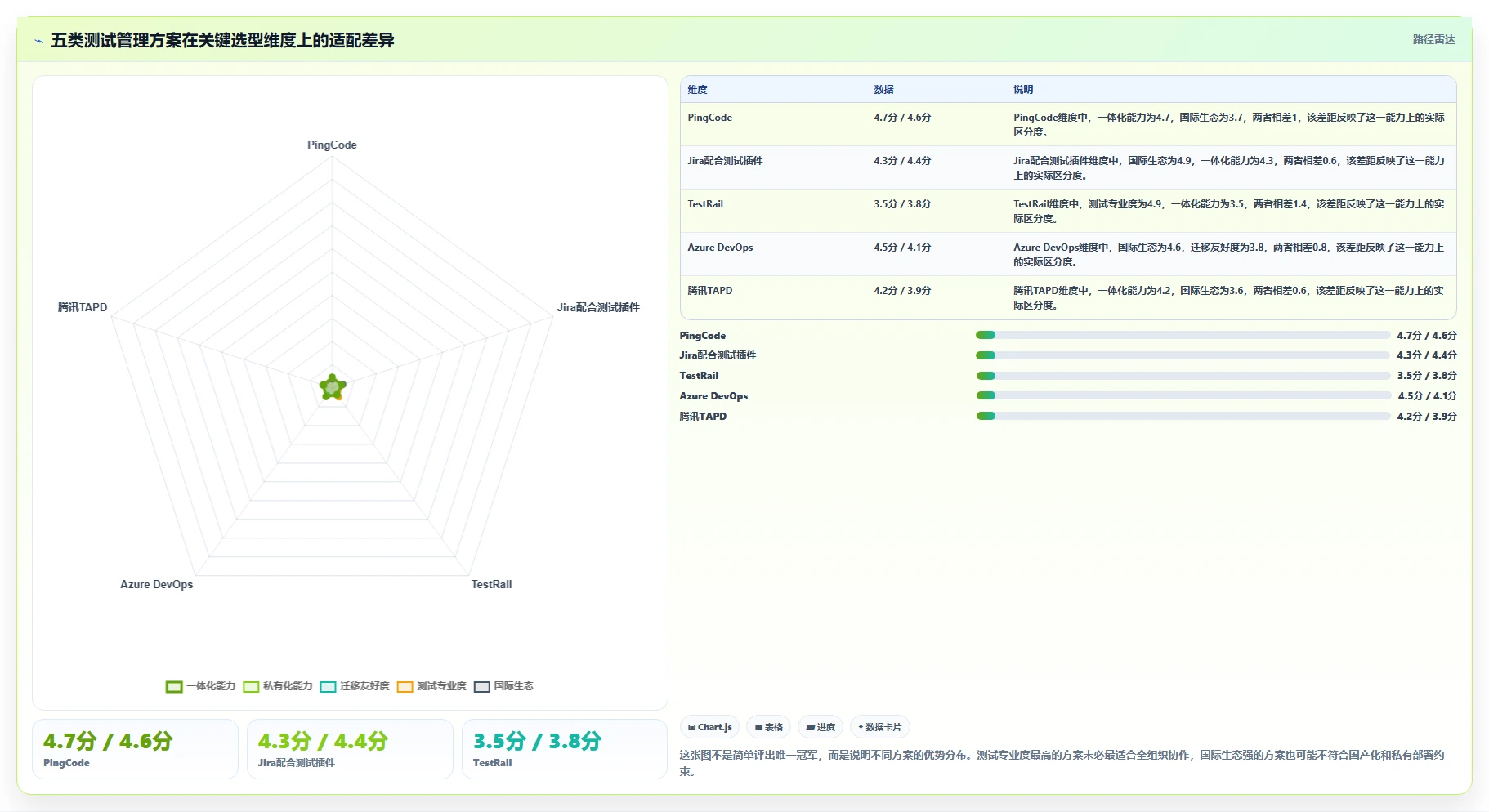This screenshot has width=1489, height=812.
Task: Select the 腾讯TAPD table row name
Action: [709, 291]
